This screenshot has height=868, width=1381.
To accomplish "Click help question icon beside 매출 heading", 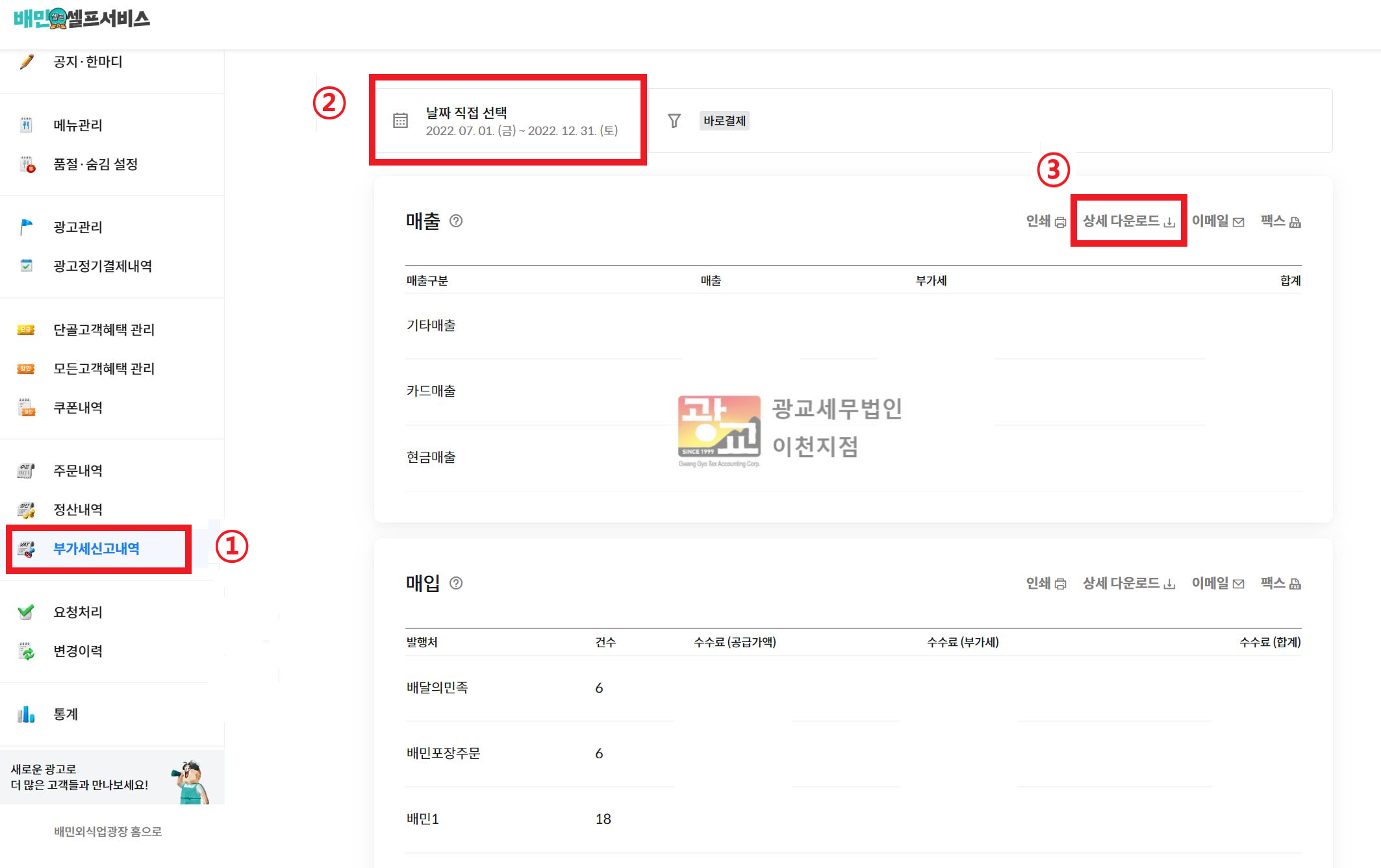I will coord(456,221).
